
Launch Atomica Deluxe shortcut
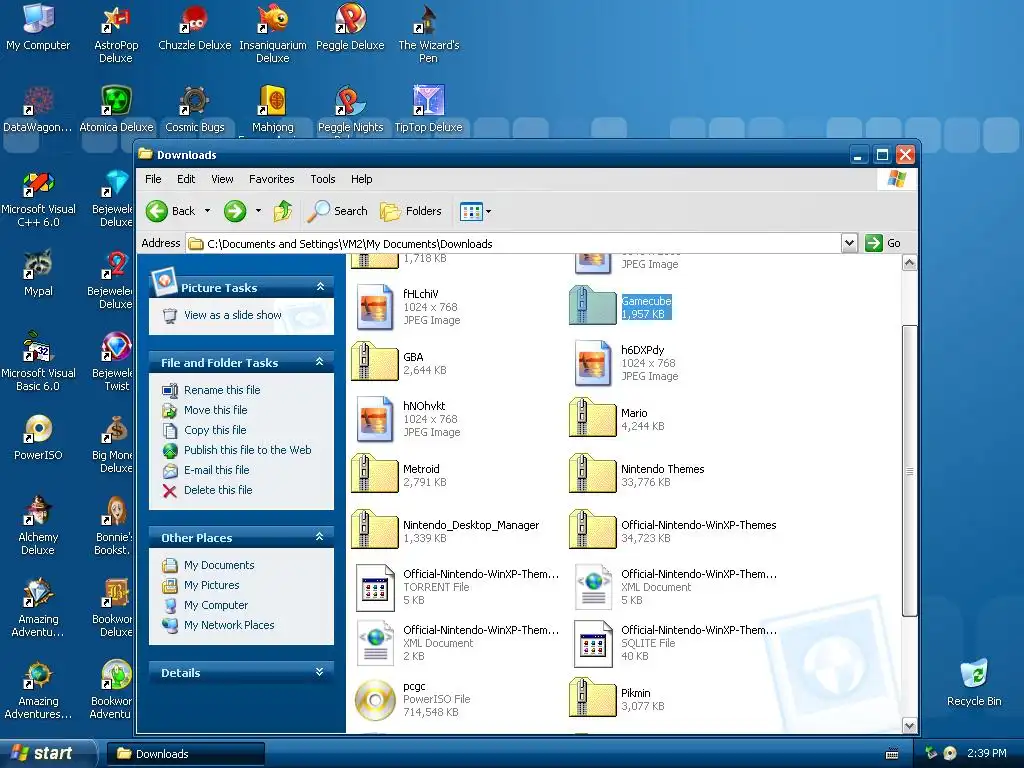116,109
